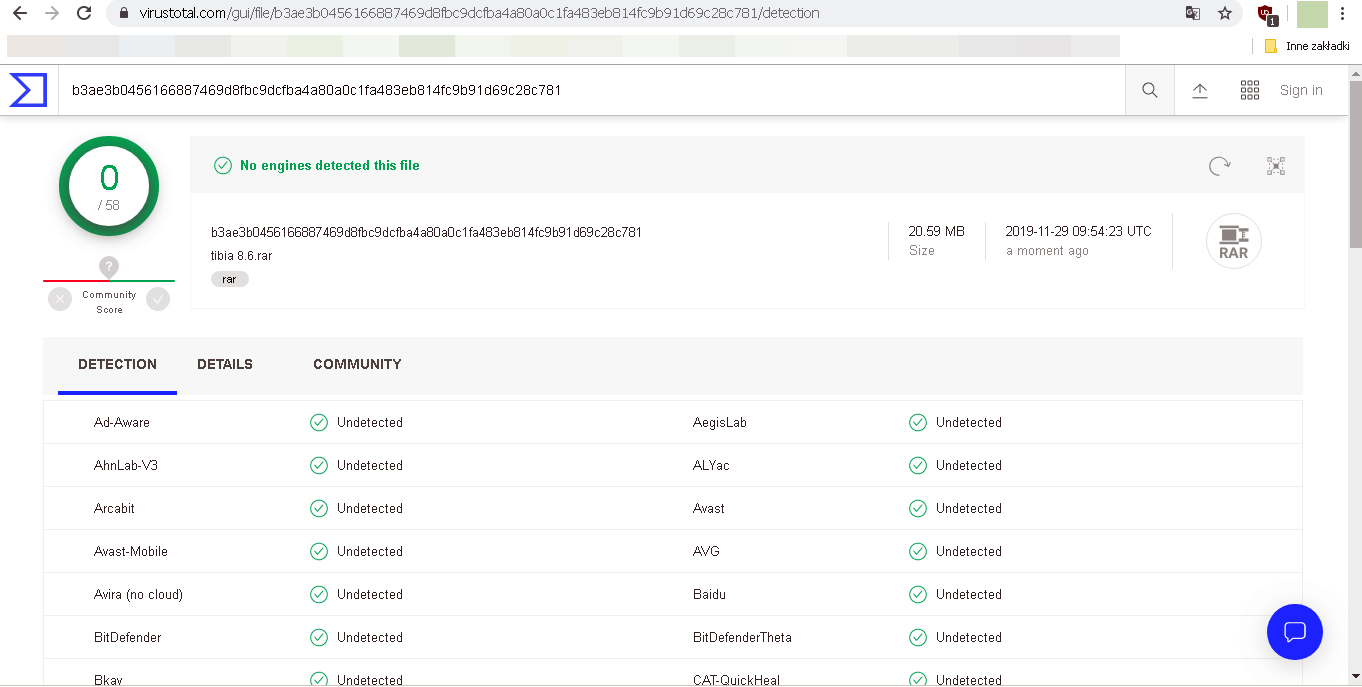The image size is (1362, 687).
Task: Bookmark page with star icon
Action: (x=1224, y=13)
